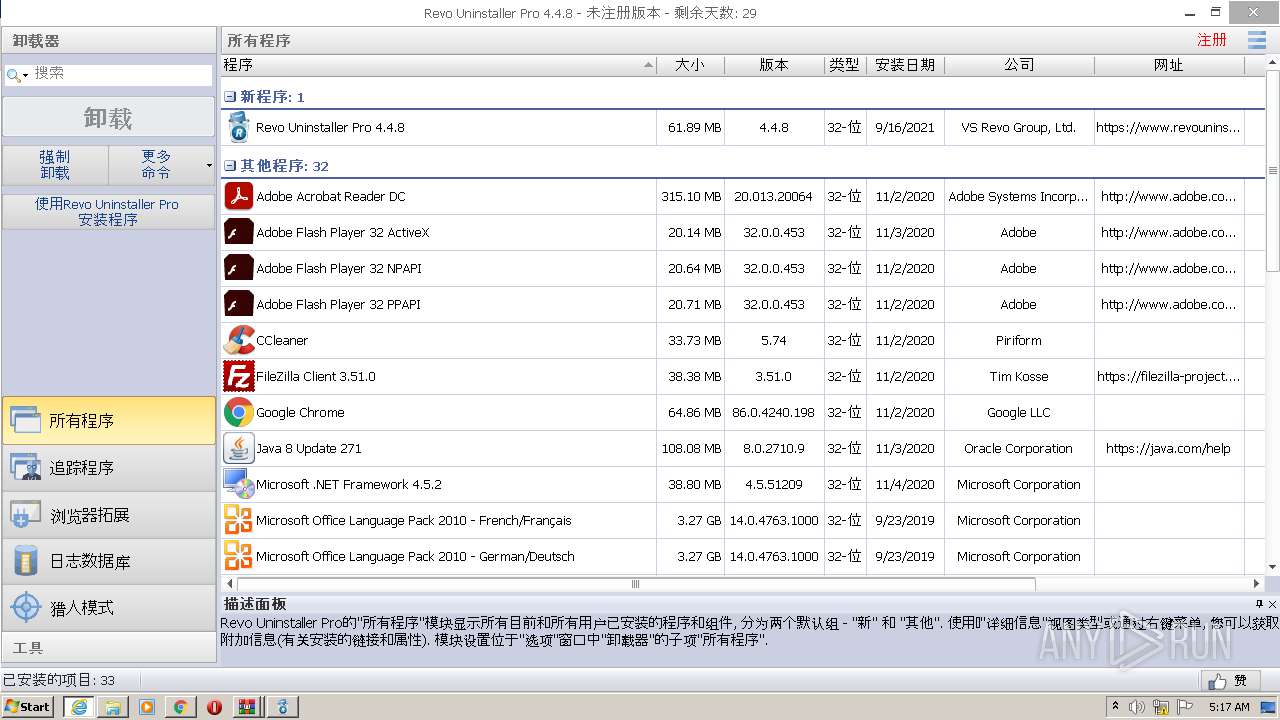Image resolution: width=1280 pixels, height=720 pixels.
Task: Switch to the Revo Uninstaller taskbar button
Action: [282, 707]
